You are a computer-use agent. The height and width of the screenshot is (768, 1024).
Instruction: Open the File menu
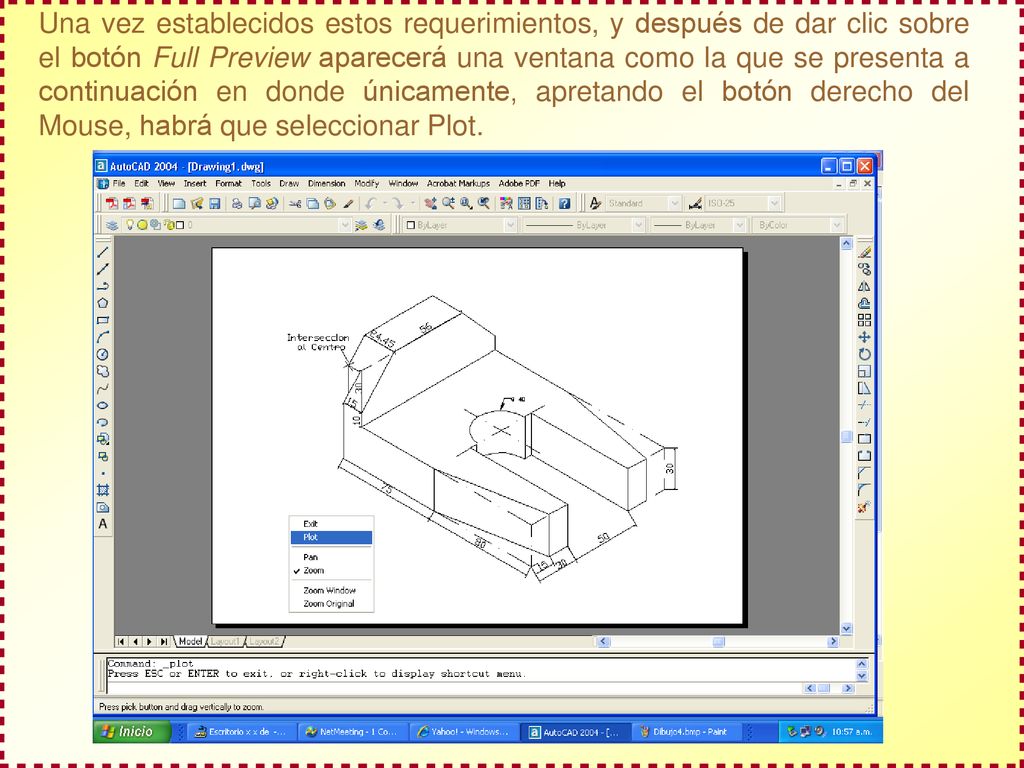click(x=119, y=184)
